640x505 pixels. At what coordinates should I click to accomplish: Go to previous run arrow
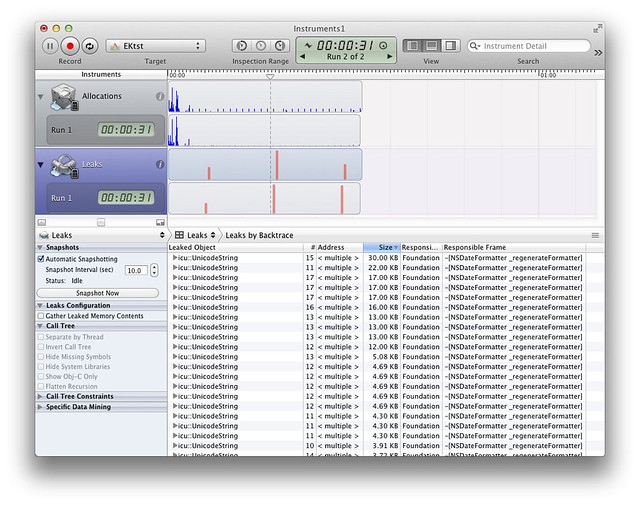tap(302, 56)
